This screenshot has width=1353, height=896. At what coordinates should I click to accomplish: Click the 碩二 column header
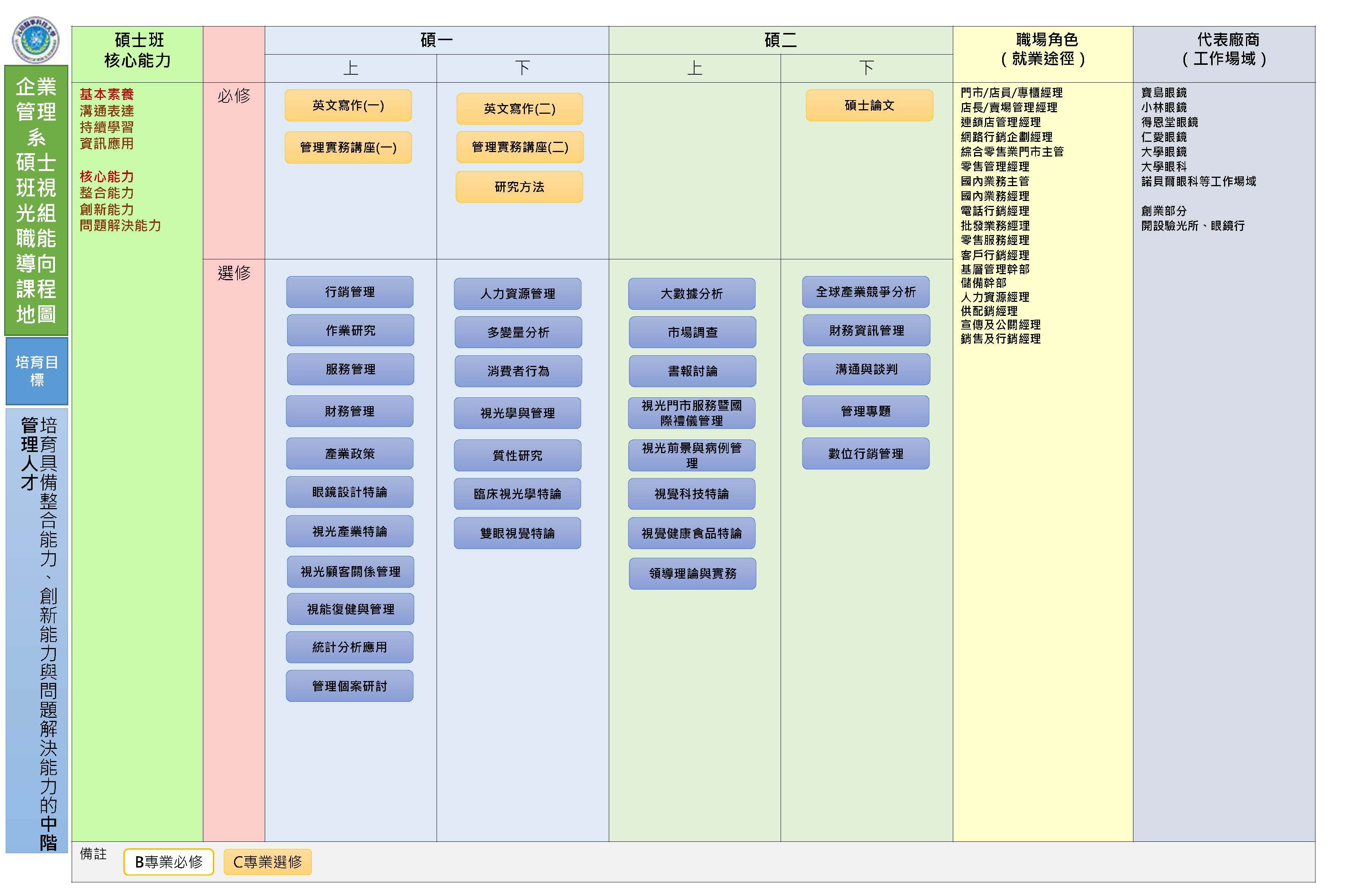pyautogui.click(x=781, y=40)
